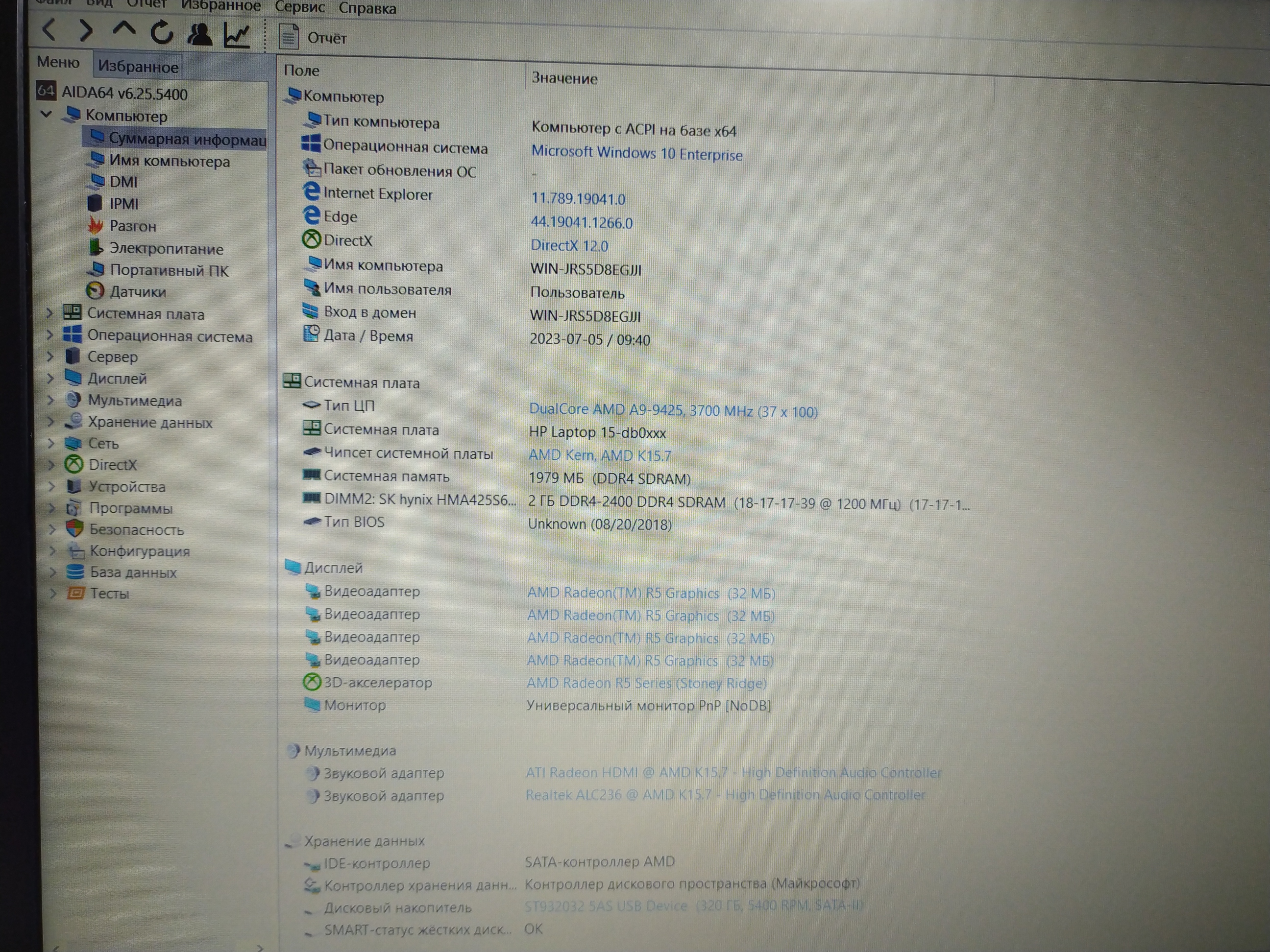Click the Back arrow toolbar icon
The height and width of the screenshot is (952, 1270).
point(49,29)
